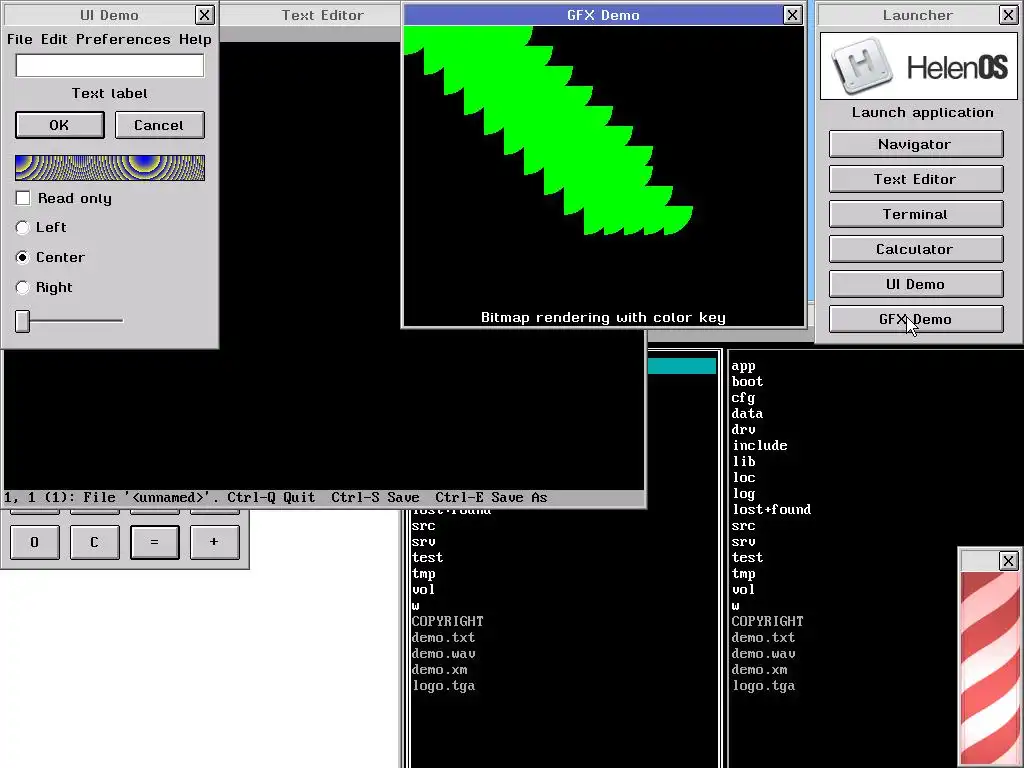Viewport: 1024px width, 768px height.
Task: Launch GFX Demo from the Launcher
Action: click(916, 319)
